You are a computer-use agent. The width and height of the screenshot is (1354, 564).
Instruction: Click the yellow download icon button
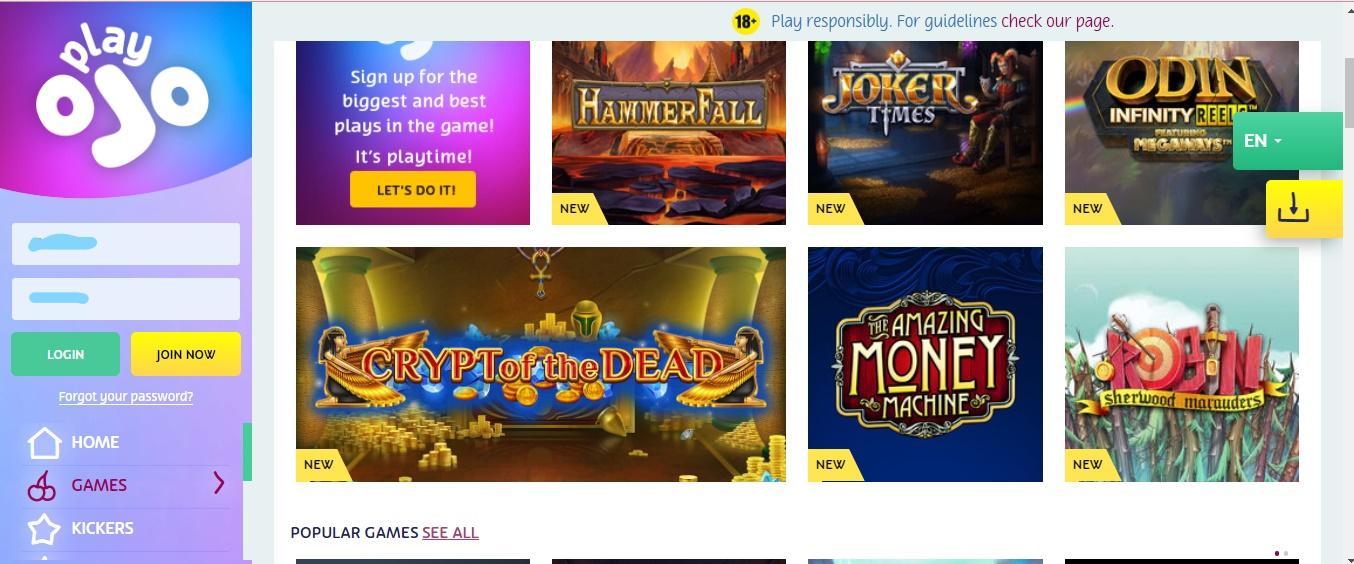tap(1304, 209)
